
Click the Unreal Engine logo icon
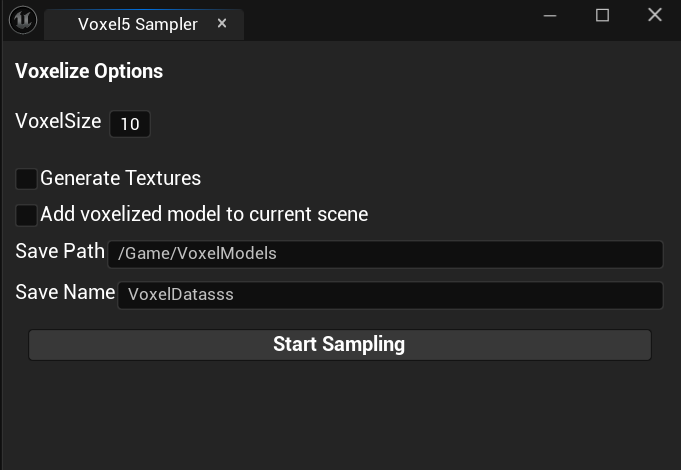tap(23, 20)
